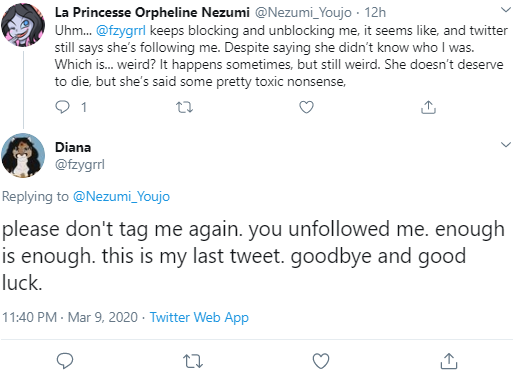Screen dimensions: 523x375
Task: Retweet Diana's goodbye tweet
Action: [193, 361]
